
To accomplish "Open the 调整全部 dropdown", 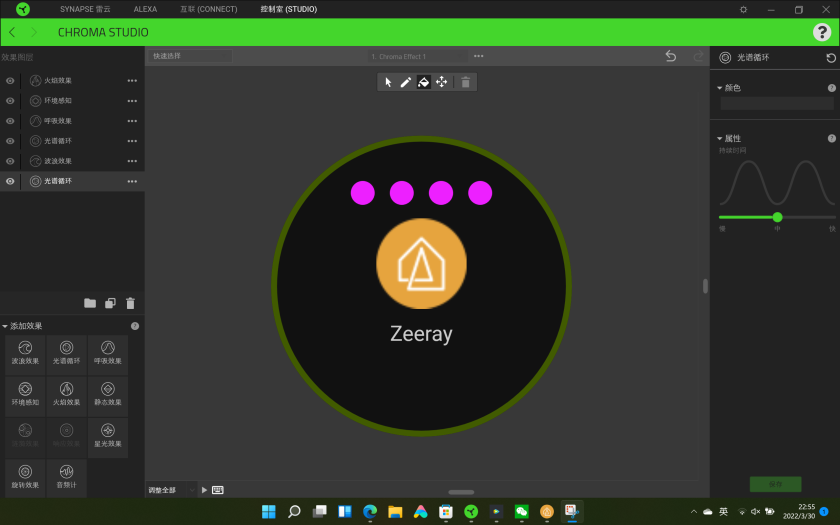I will (171, 490).
